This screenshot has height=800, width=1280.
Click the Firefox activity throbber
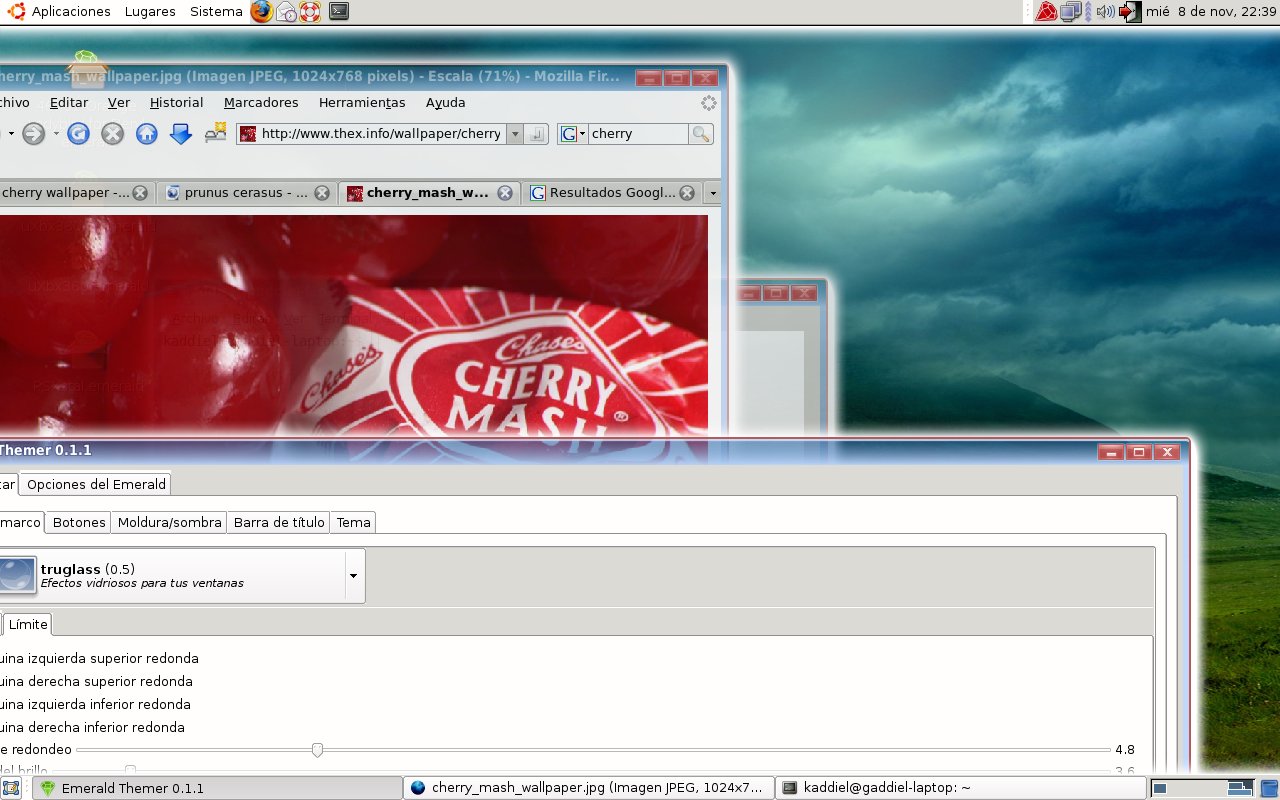click(x=708, y=103)
